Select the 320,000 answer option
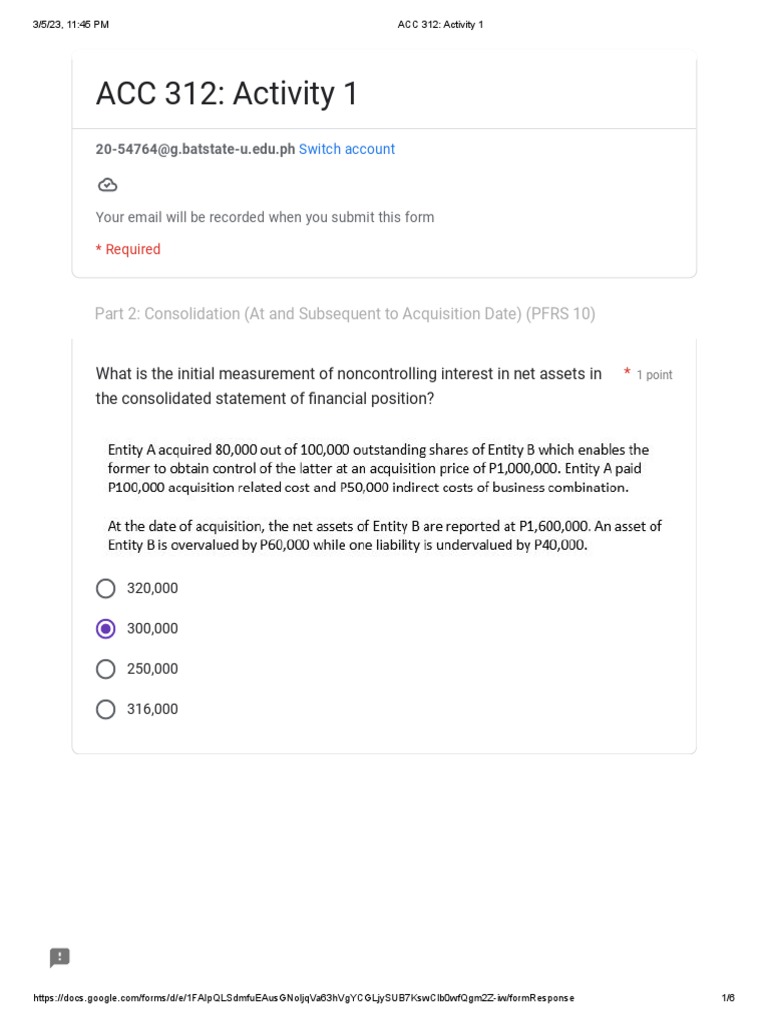Viewport: 768px width, 1024px height. tap(106, 589)
